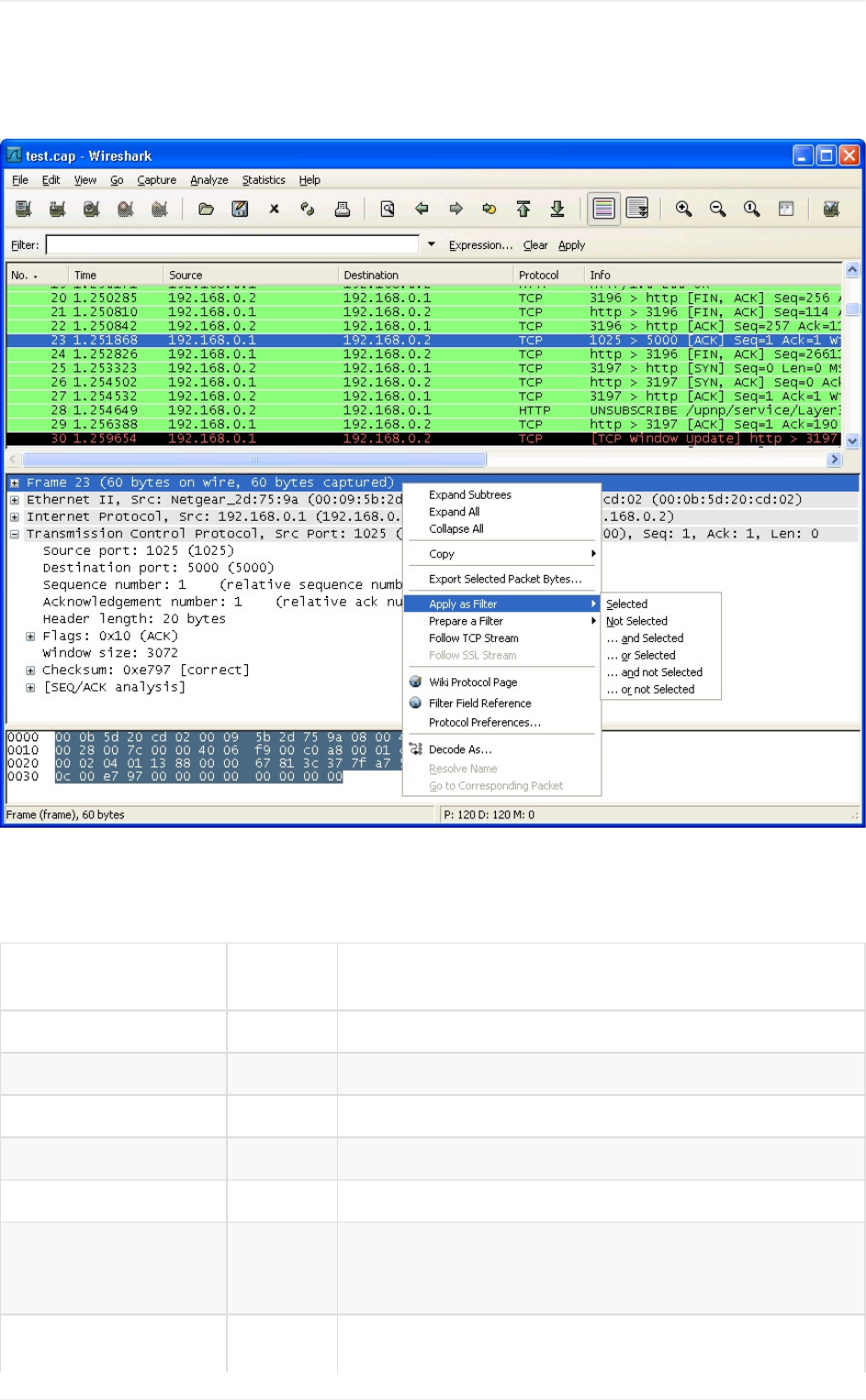This screenshot has height=1400, width=866.
Task: Sort packets by Source column header
Action: (251, 275)
